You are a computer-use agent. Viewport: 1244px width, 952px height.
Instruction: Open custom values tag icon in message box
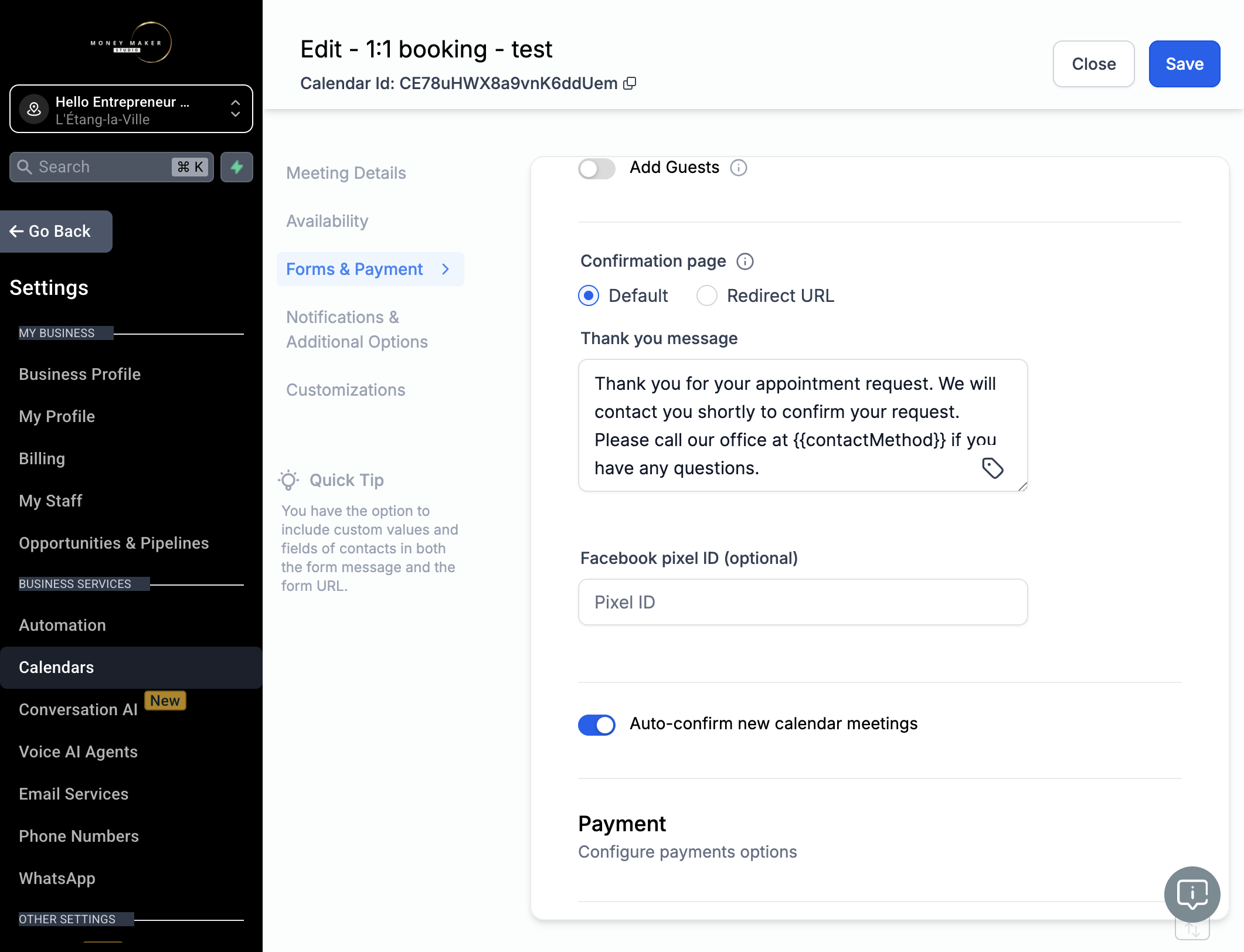(993, 468)
